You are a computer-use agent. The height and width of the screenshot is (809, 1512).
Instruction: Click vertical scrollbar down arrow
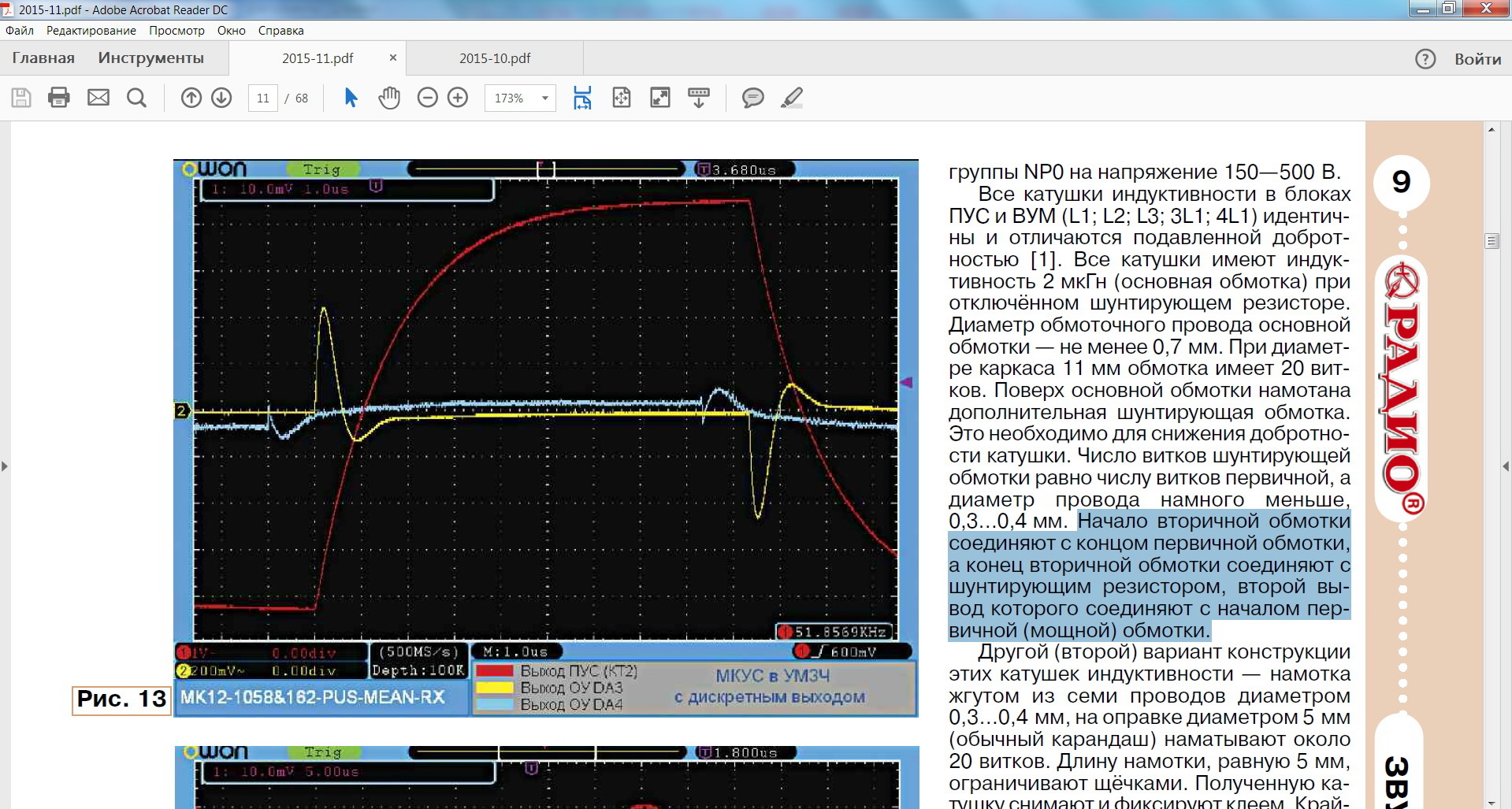(x=1492, y=802)
